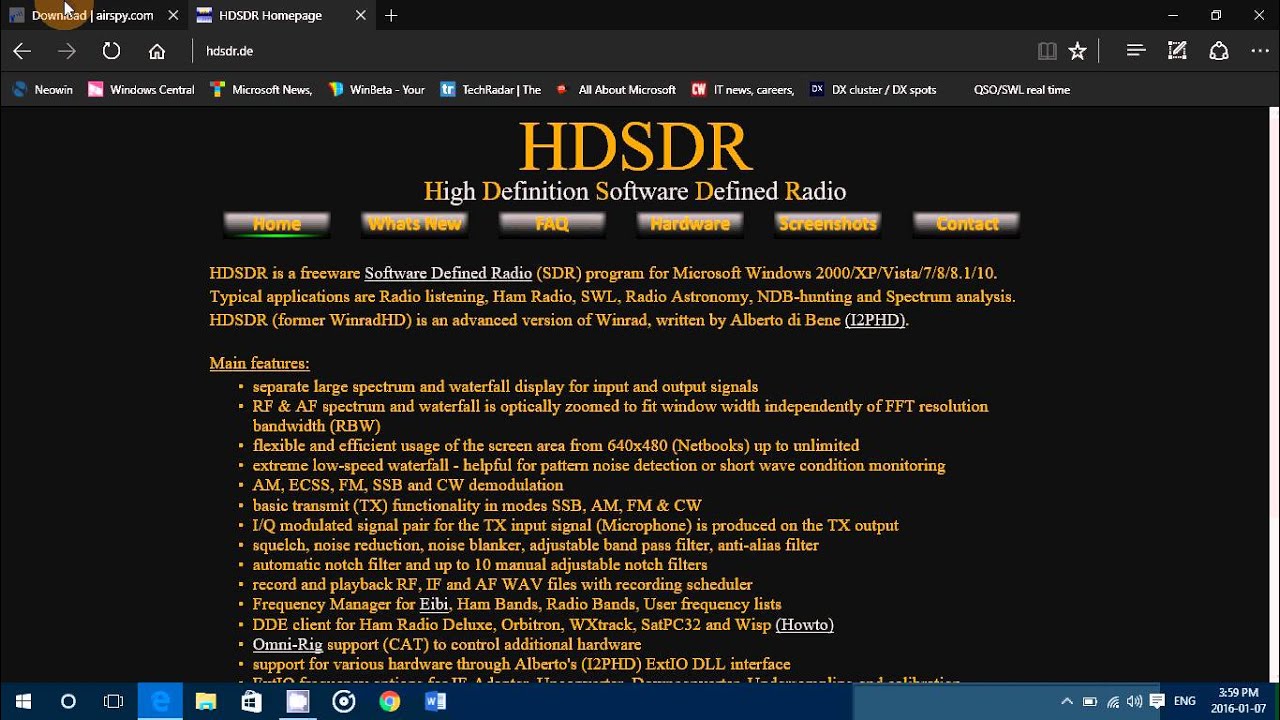Open a new browser tab

coord(391,15)
